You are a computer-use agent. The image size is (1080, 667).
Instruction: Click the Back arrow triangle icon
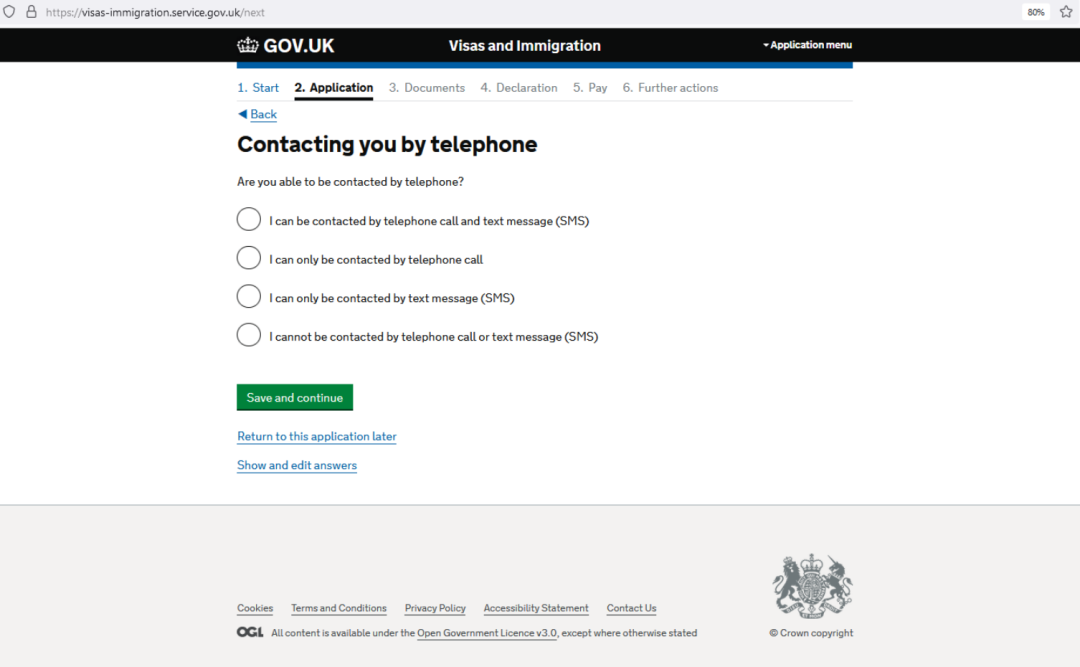coord(242,114)
